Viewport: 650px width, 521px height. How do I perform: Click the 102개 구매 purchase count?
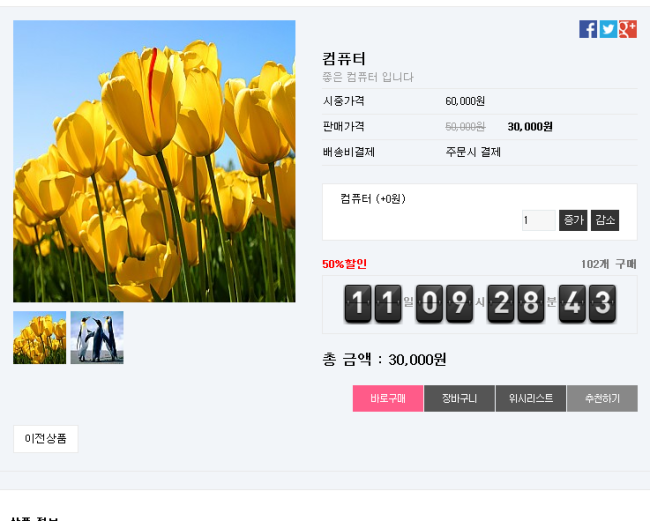click(608, 264)
